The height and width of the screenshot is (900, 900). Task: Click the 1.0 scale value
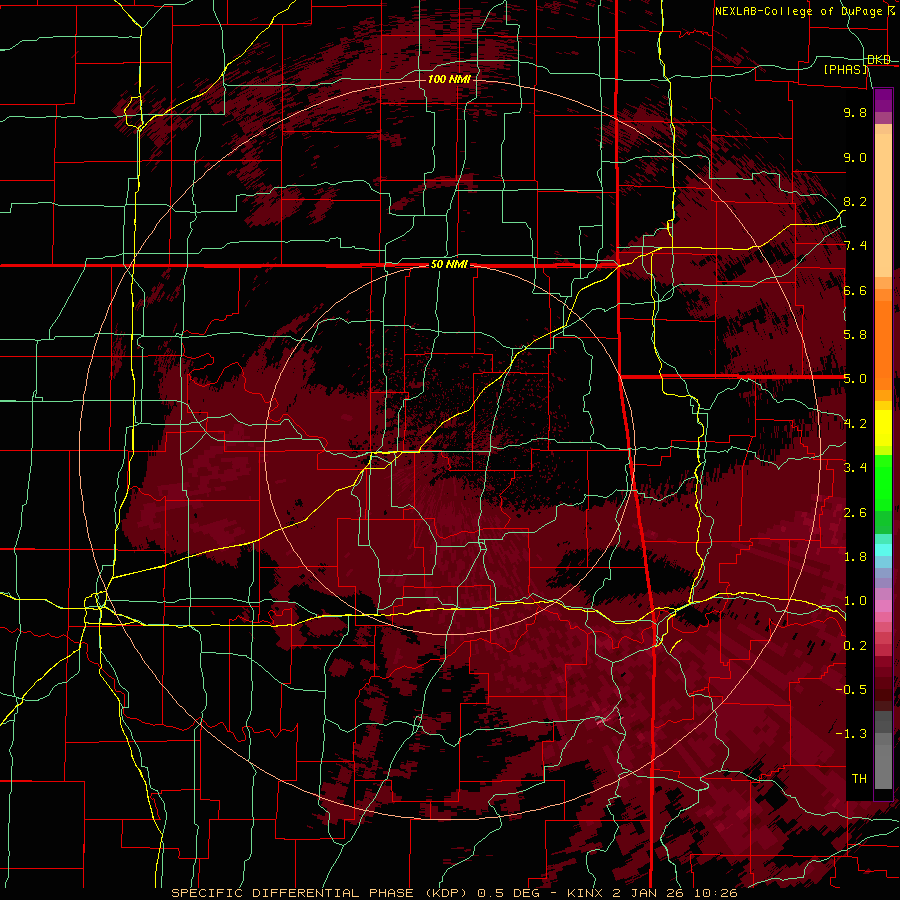tap(855, 601)
